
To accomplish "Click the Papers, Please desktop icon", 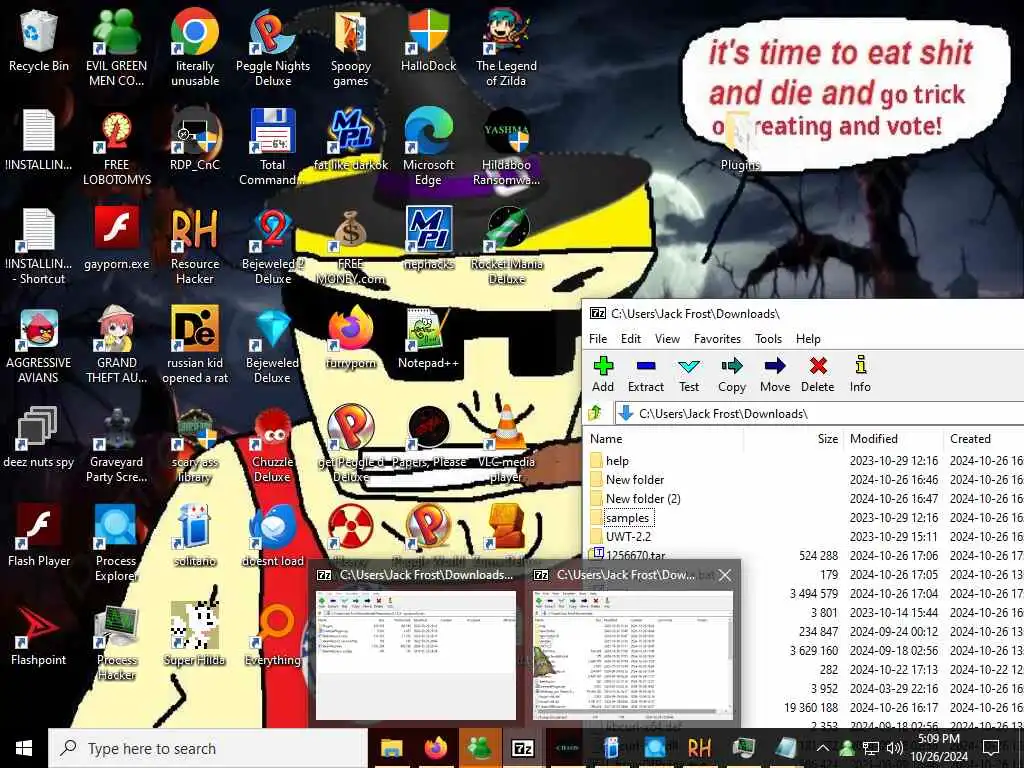I will tap(428, 438).
